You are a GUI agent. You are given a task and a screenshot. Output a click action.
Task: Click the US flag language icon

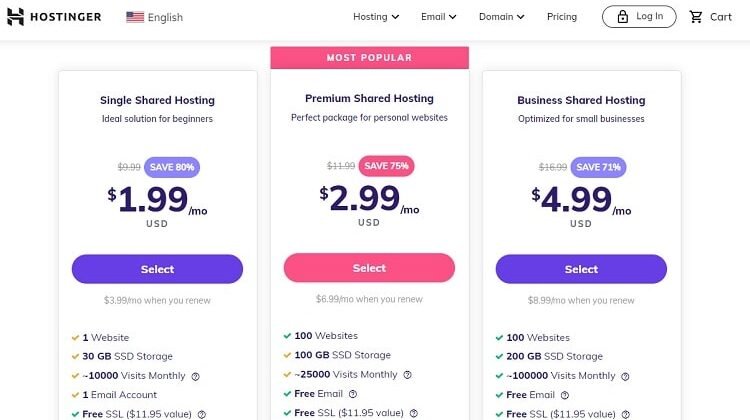(135, 17)
